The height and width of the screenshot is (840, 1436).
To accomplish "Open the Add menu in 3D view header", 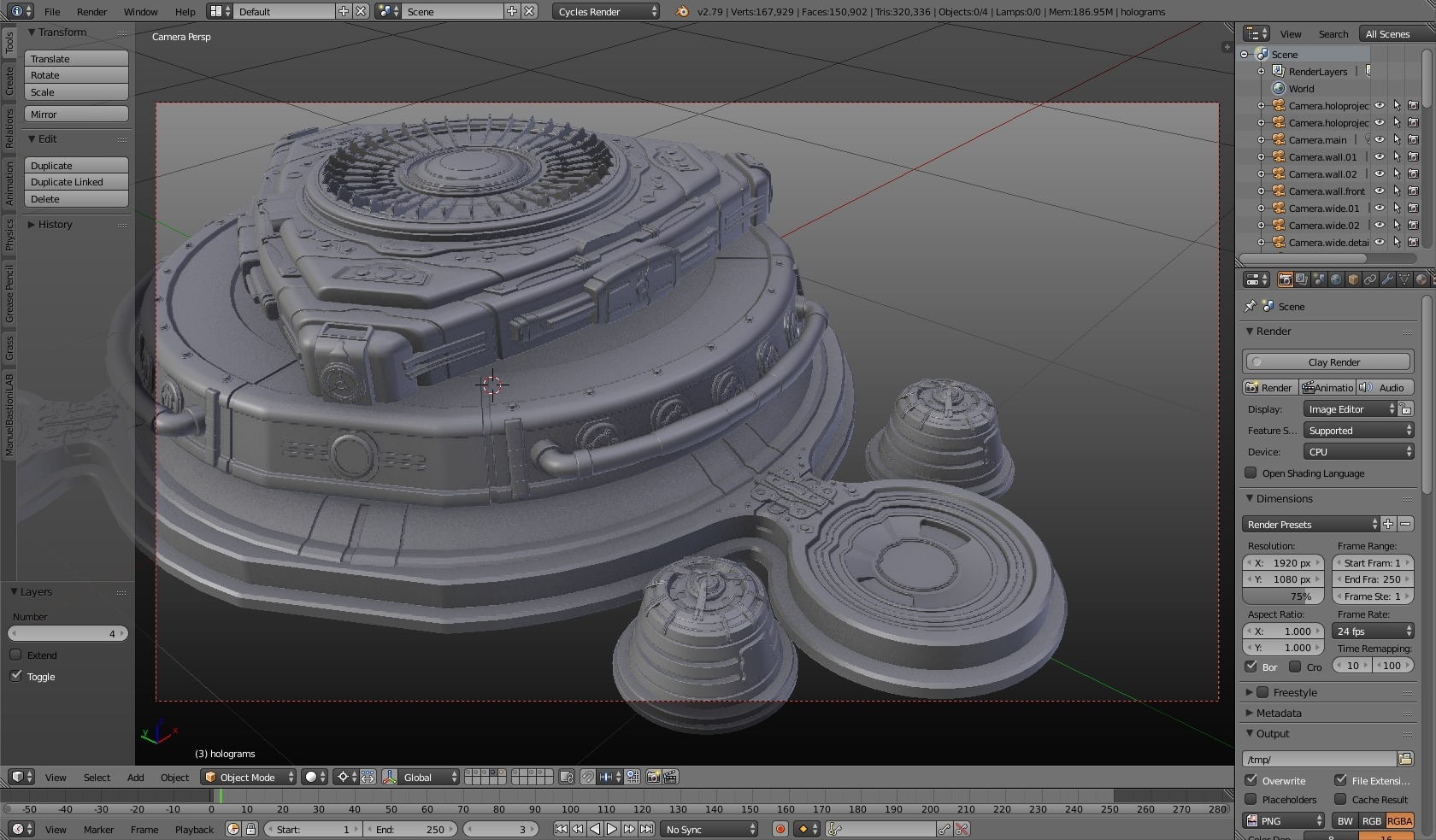I will [x=135, y=778].
